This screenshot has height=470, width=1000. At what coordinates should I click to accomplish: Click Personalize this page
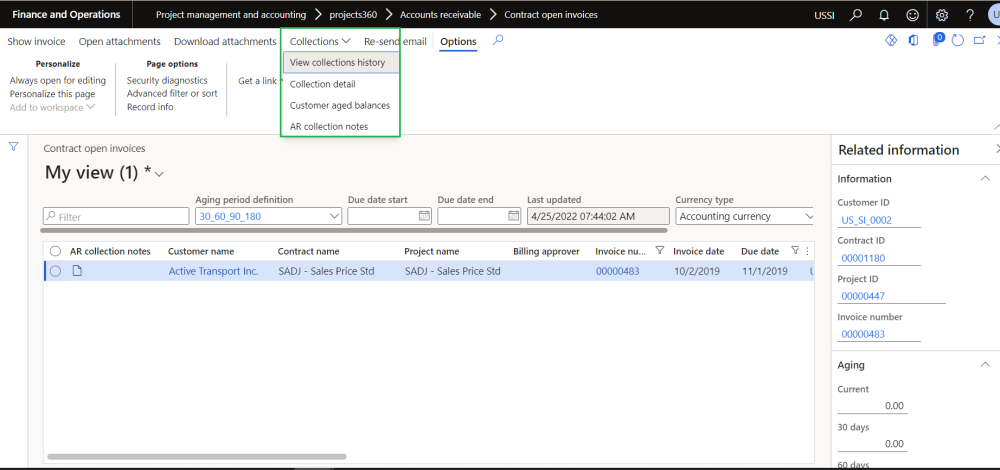52,94
